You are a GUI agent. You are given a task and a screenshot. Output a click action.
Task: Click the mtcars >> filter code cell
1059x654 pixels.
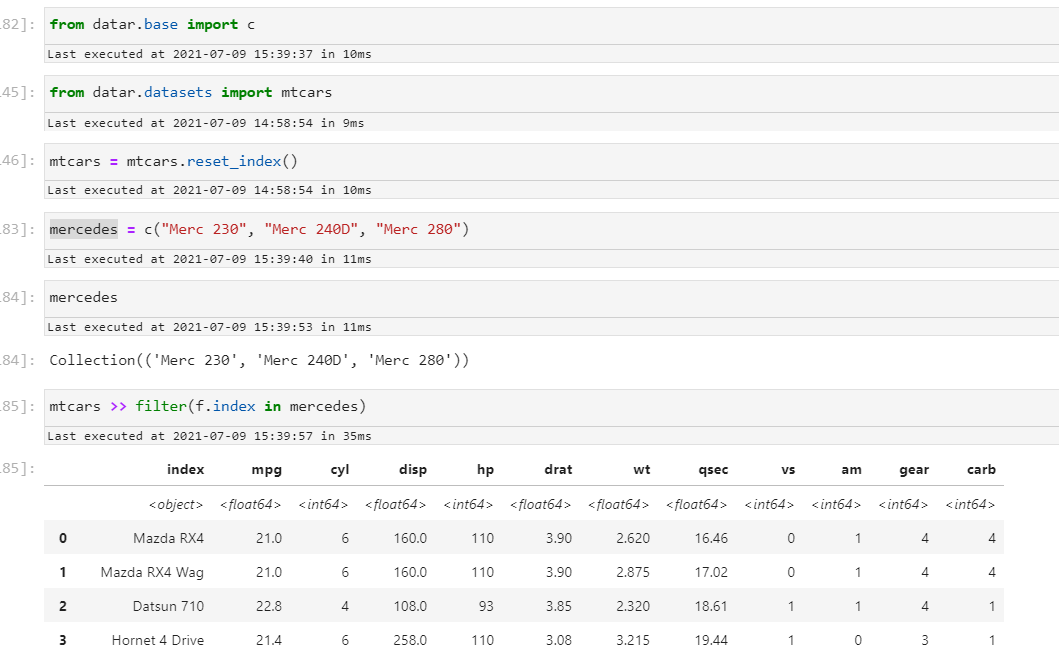[x=551, y=407]
